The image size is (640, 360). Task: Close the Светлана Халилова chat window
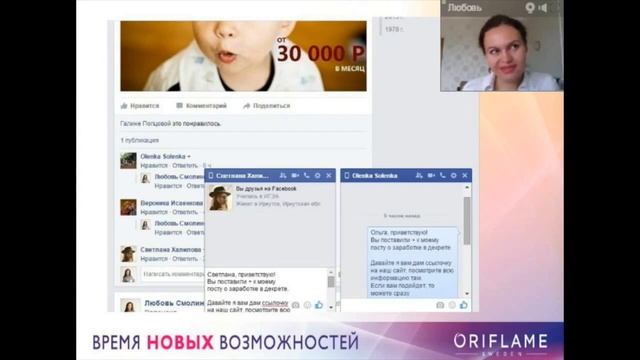pos(329,176)
